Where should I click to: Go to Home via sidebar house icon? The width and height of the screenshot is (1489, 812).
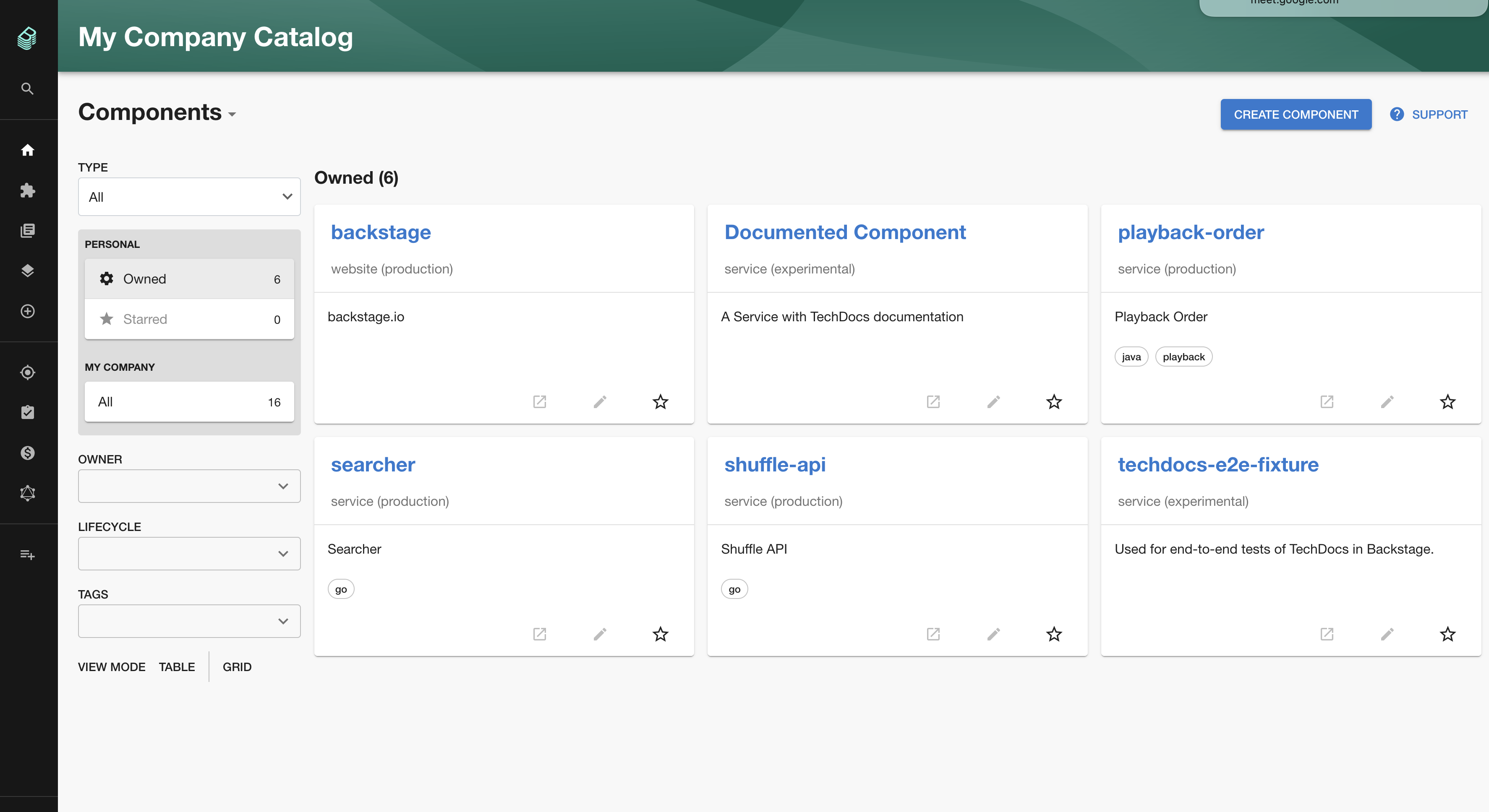pyautogui.click(x=27, y=150)
